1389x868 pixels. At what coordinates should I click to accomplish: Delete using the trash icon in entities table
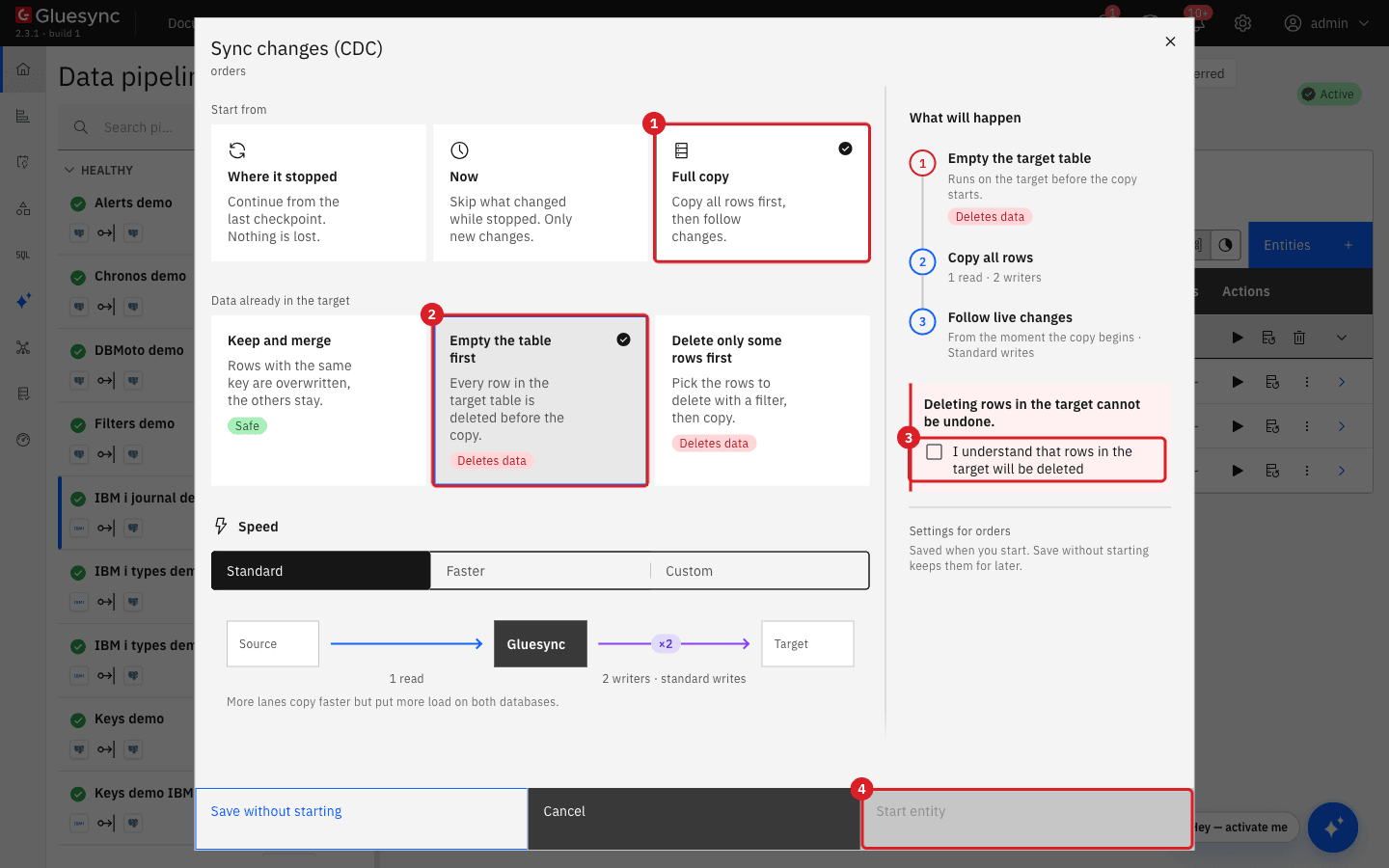1299,338
